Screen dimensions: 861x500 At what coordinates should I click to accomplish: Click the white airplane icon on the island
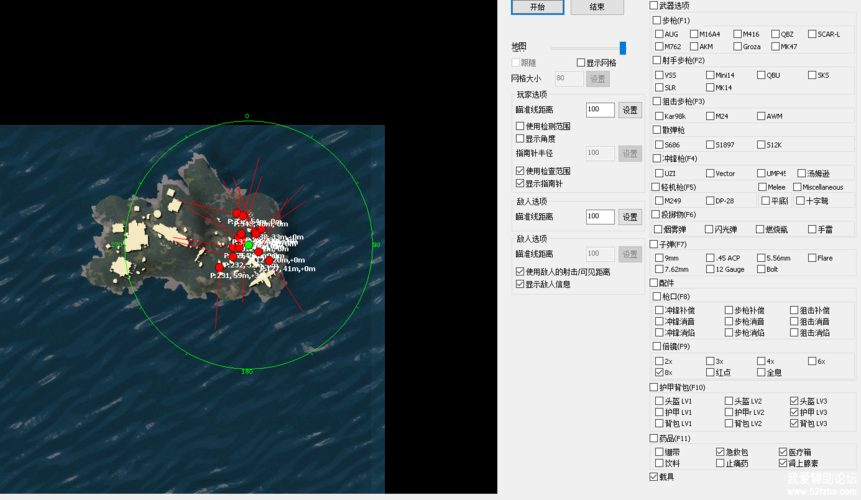[261, 280]
